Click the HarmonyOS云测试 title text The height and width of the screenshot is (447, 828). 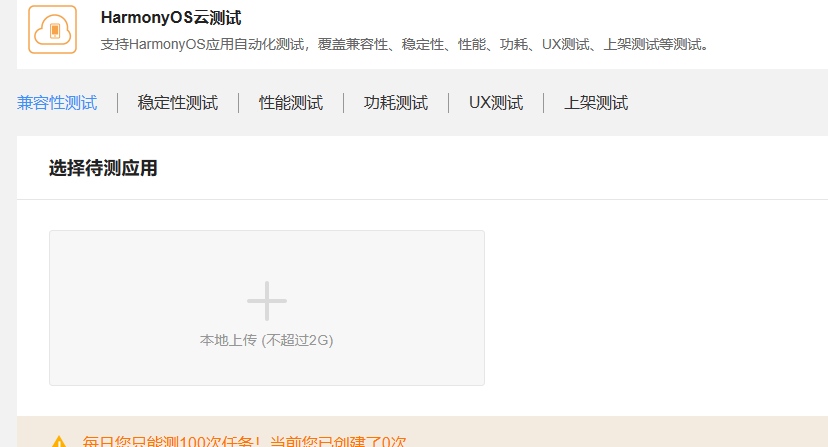tap(171, 17)
